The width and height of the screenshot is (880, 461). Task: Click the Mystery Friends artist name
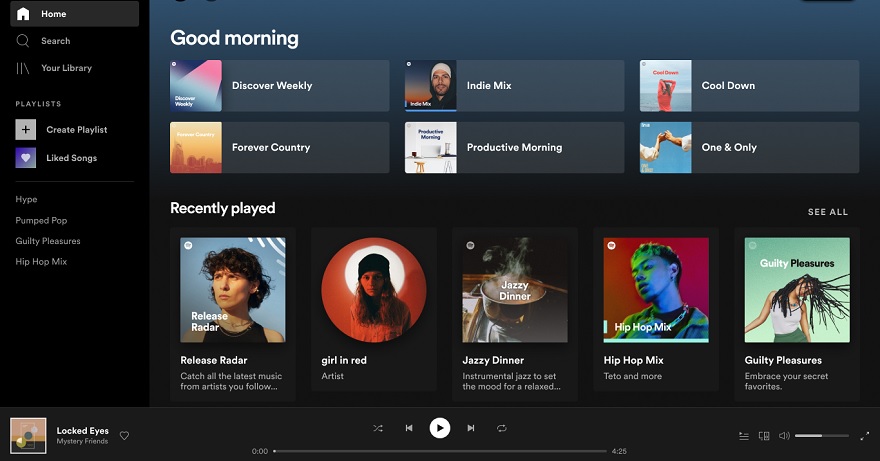pos(82,441)
